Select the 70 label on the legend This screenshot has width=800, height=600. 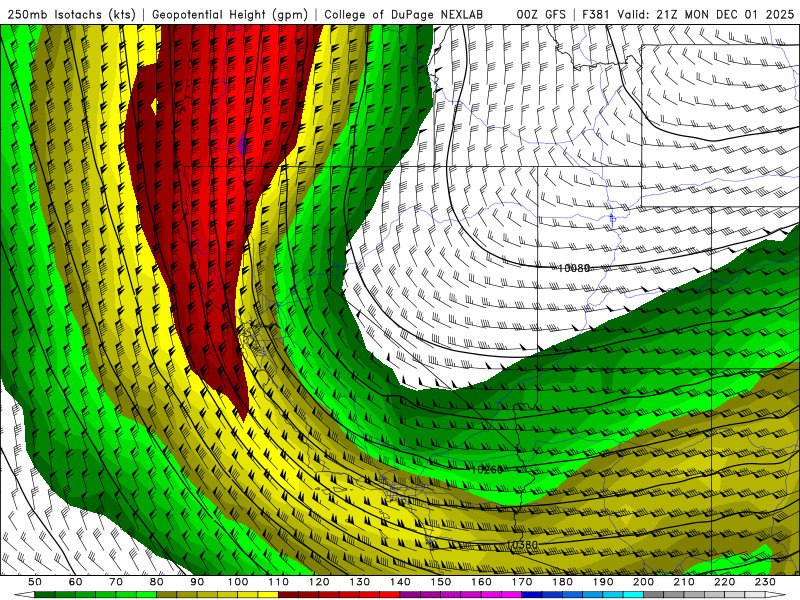(116, 582)
